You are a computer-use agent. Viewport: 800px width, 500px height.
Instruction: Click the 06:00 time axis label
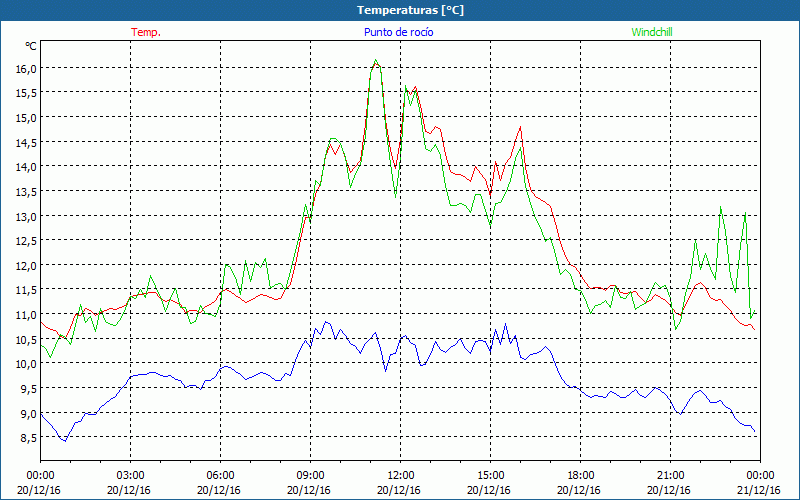(220, 476)
